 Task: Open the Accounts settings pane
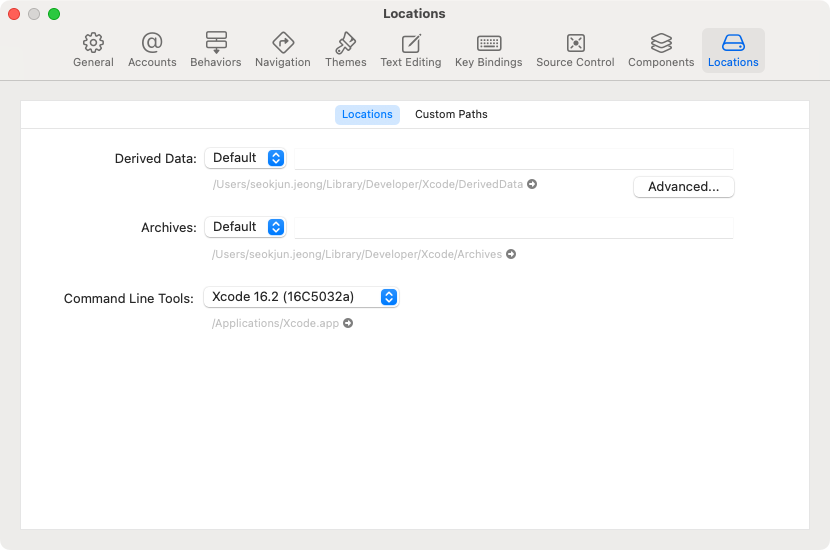point(152,50)
